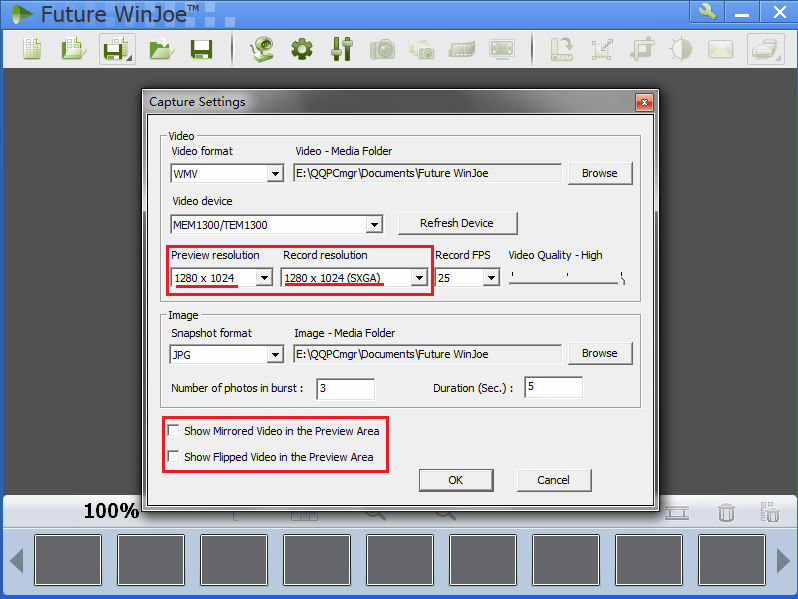Click the webcam preview toolbar icon
The width and height of the screenshot is (798, 599).
pyautogui.click(x=263, y=49)
